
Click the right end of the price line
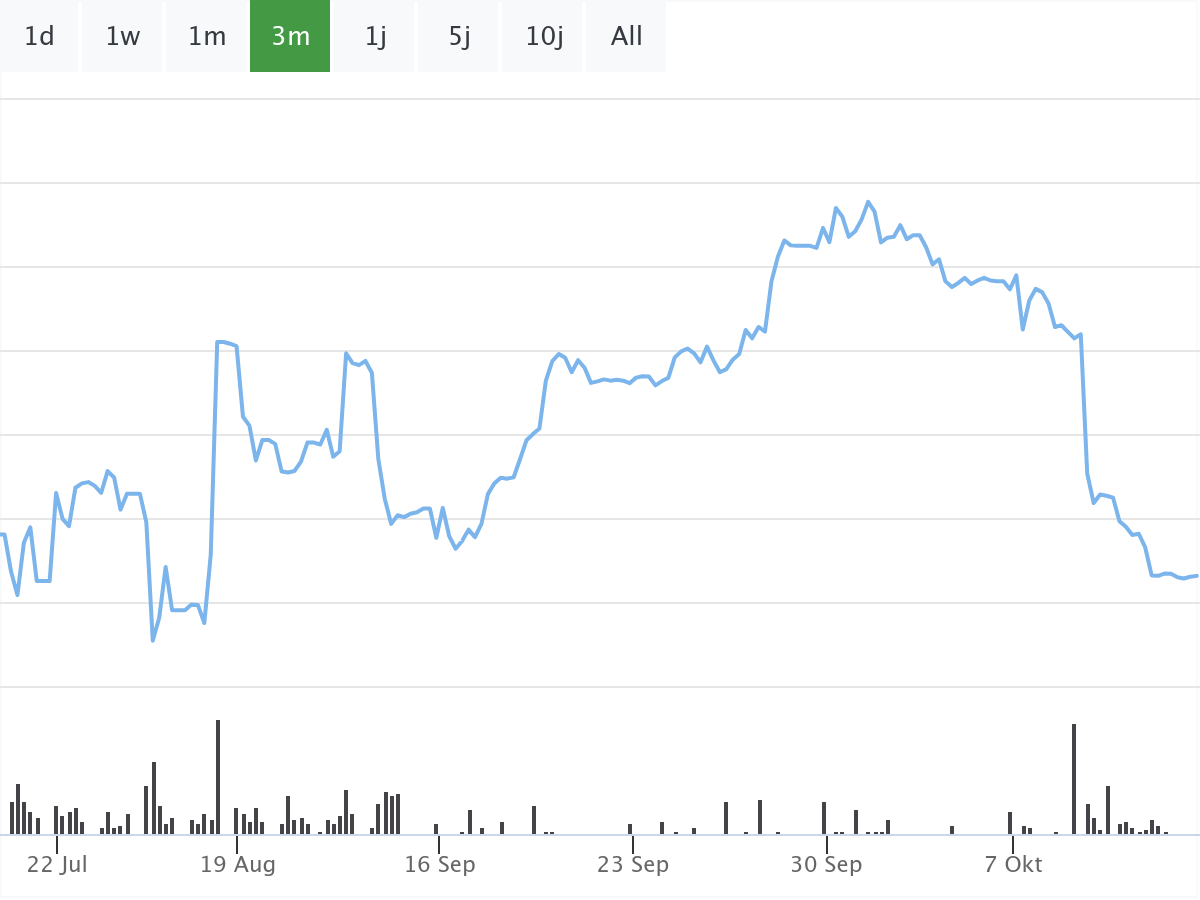tap(1196, 576)
